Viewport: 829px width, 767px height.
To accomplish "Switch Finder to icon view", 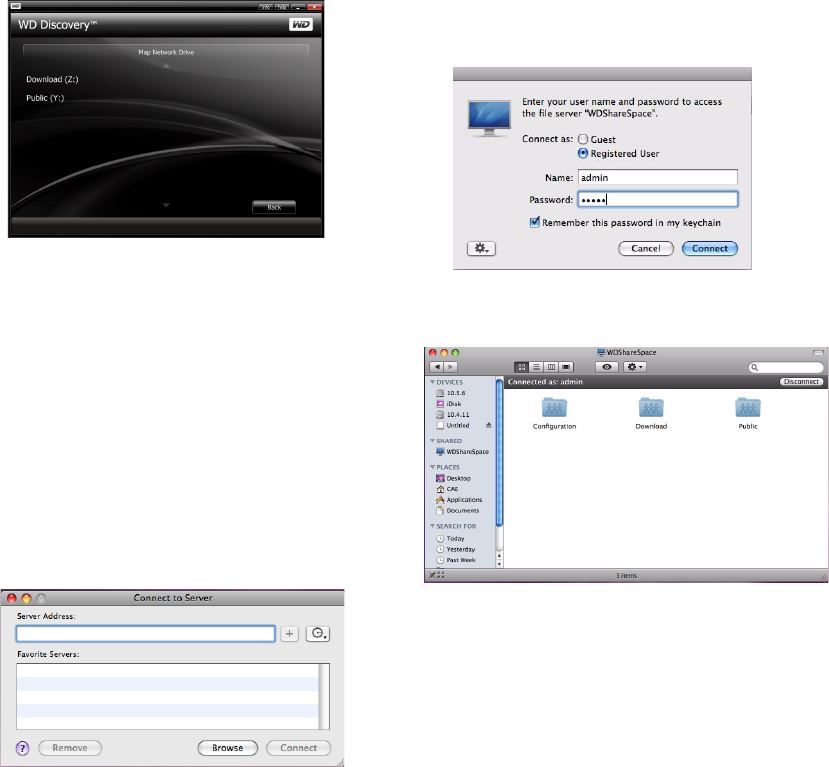I will tap(521, 367).
